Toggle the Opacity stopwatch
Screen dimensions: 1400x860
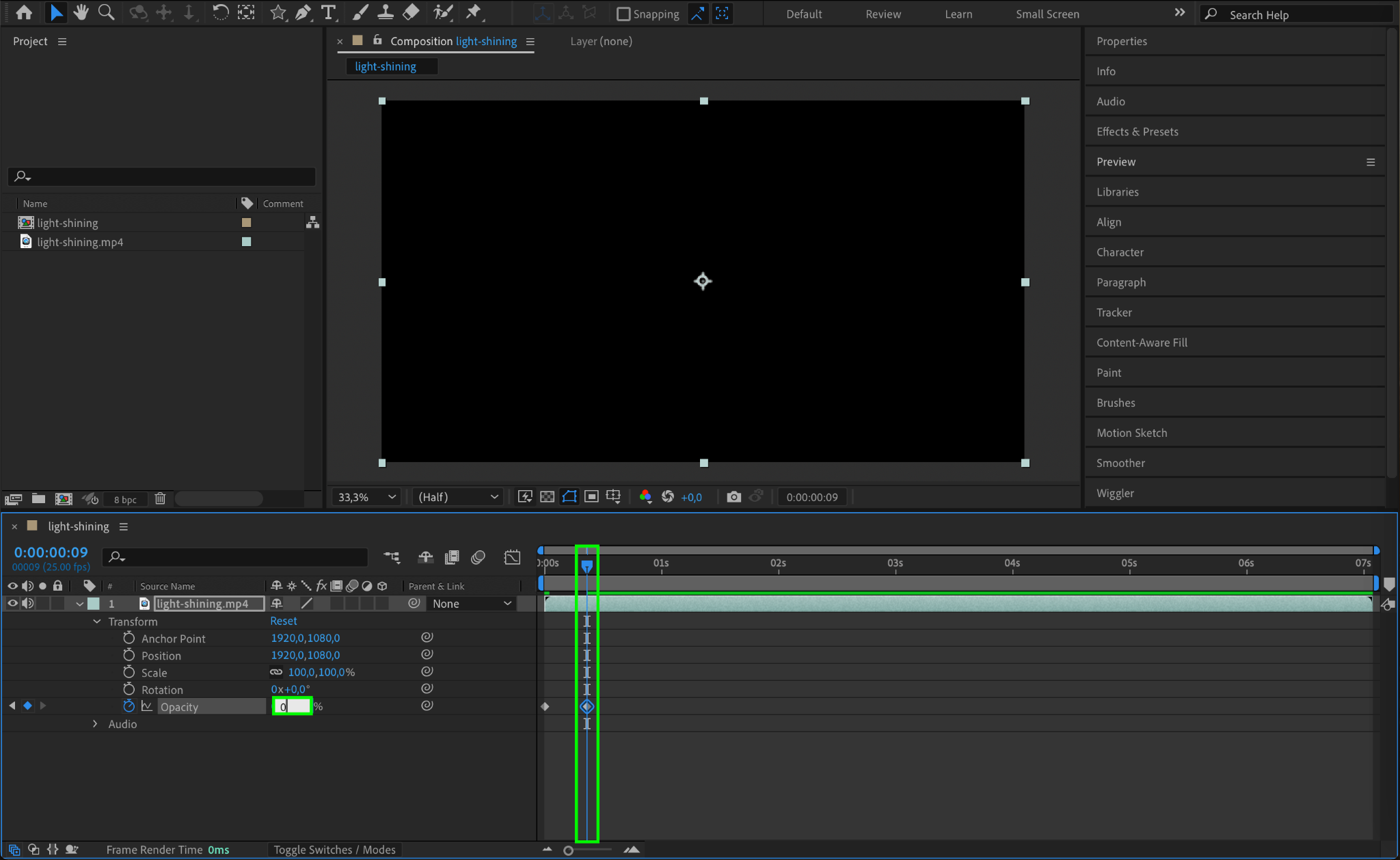[x=129, y=706]
